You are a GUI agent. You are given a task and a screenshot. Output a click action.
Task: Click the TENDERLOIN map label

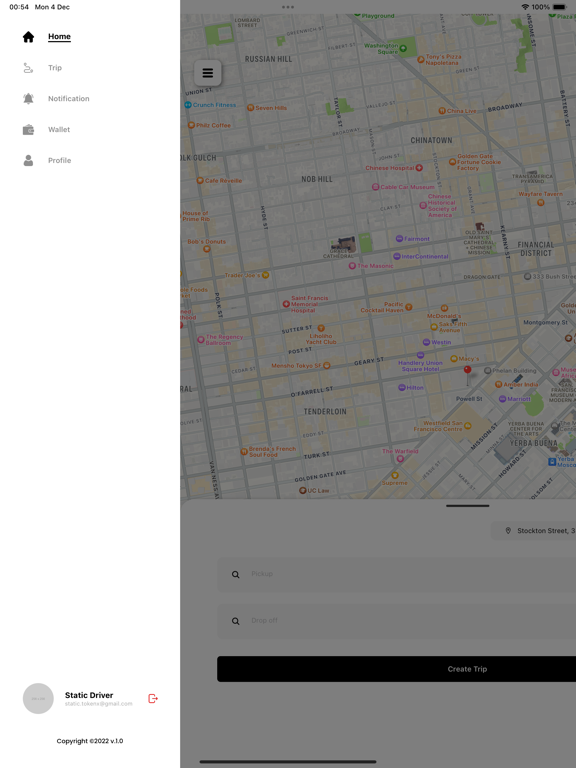[325, 411]
